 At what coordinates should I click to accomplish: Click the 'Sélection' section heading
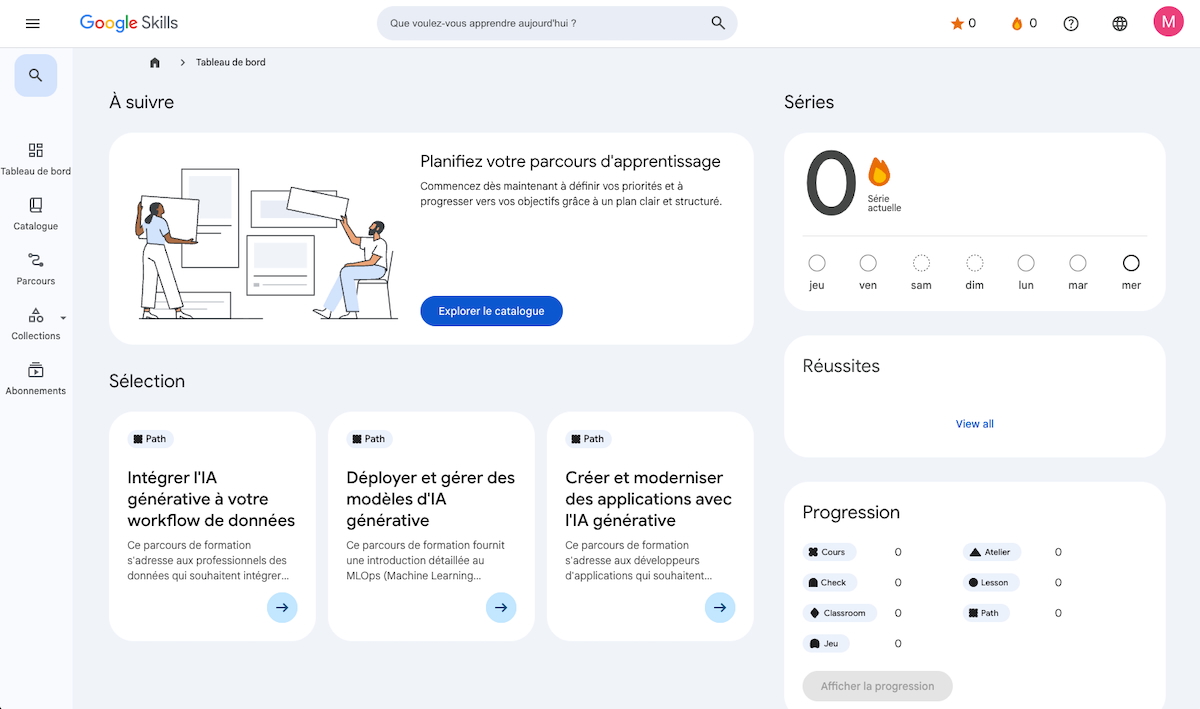[147, 381]
